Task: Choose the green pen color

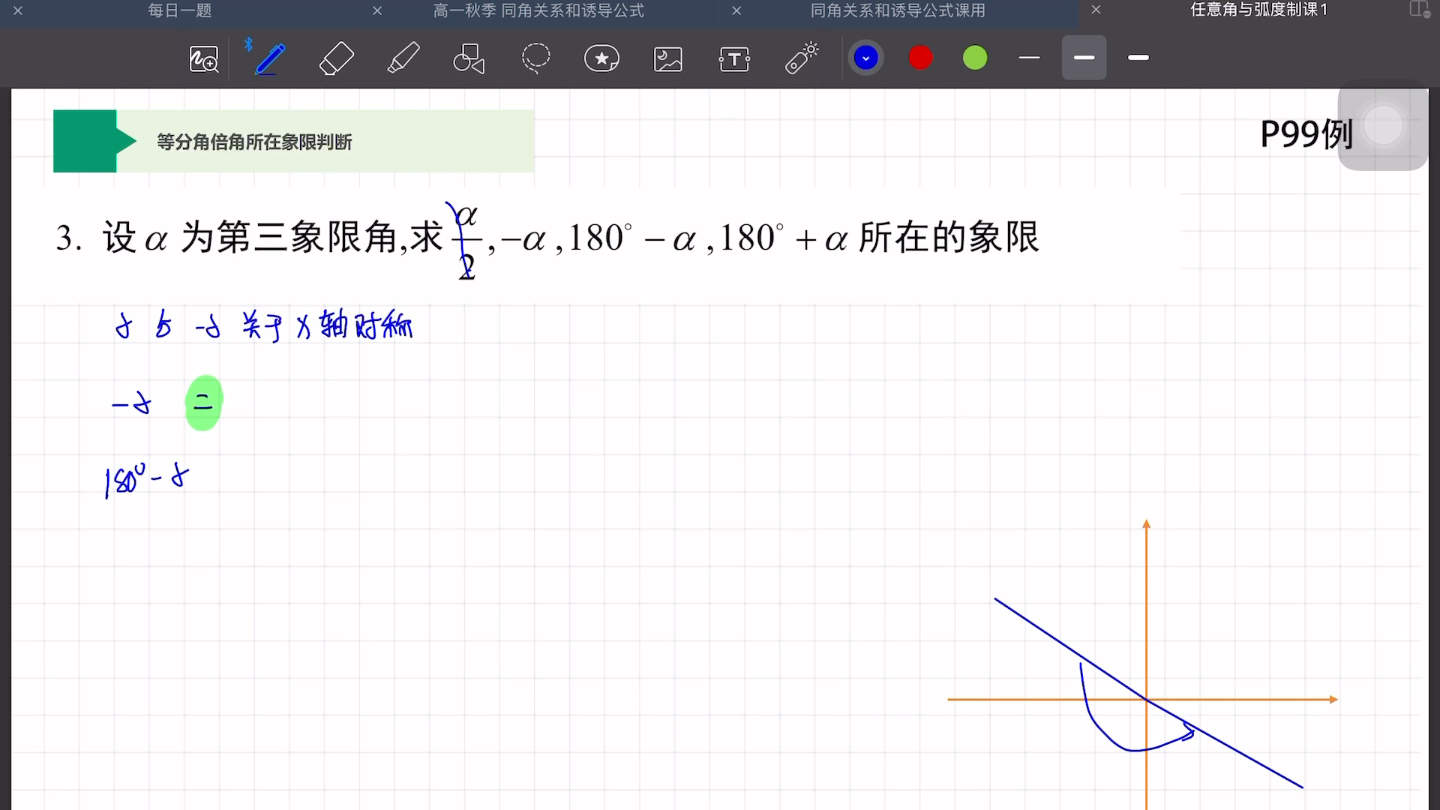Action: [x=975, y=58]
